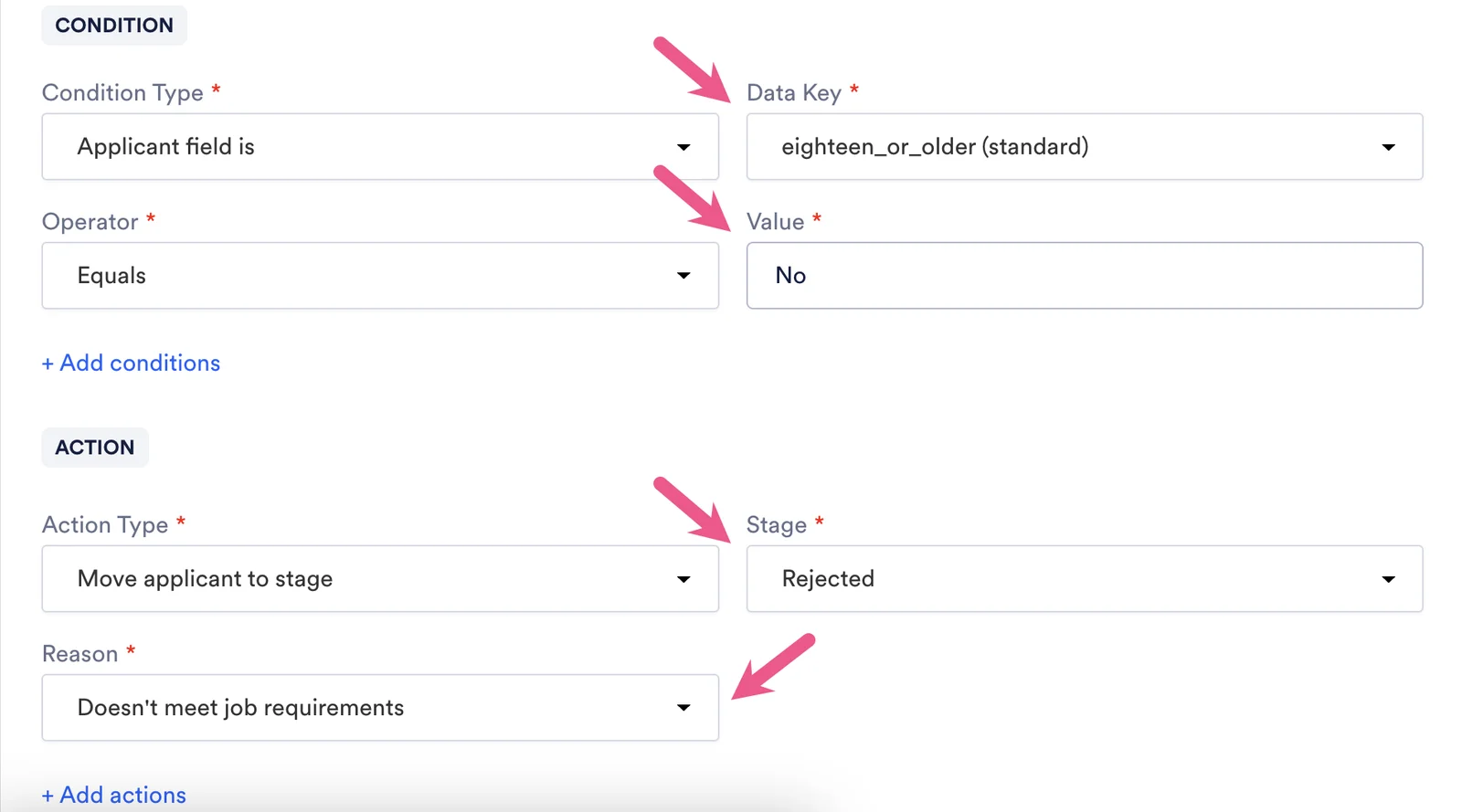This screenshot has width=1462, height=812.
Task: Click the + Add conditions link
Action: (131, 364)
